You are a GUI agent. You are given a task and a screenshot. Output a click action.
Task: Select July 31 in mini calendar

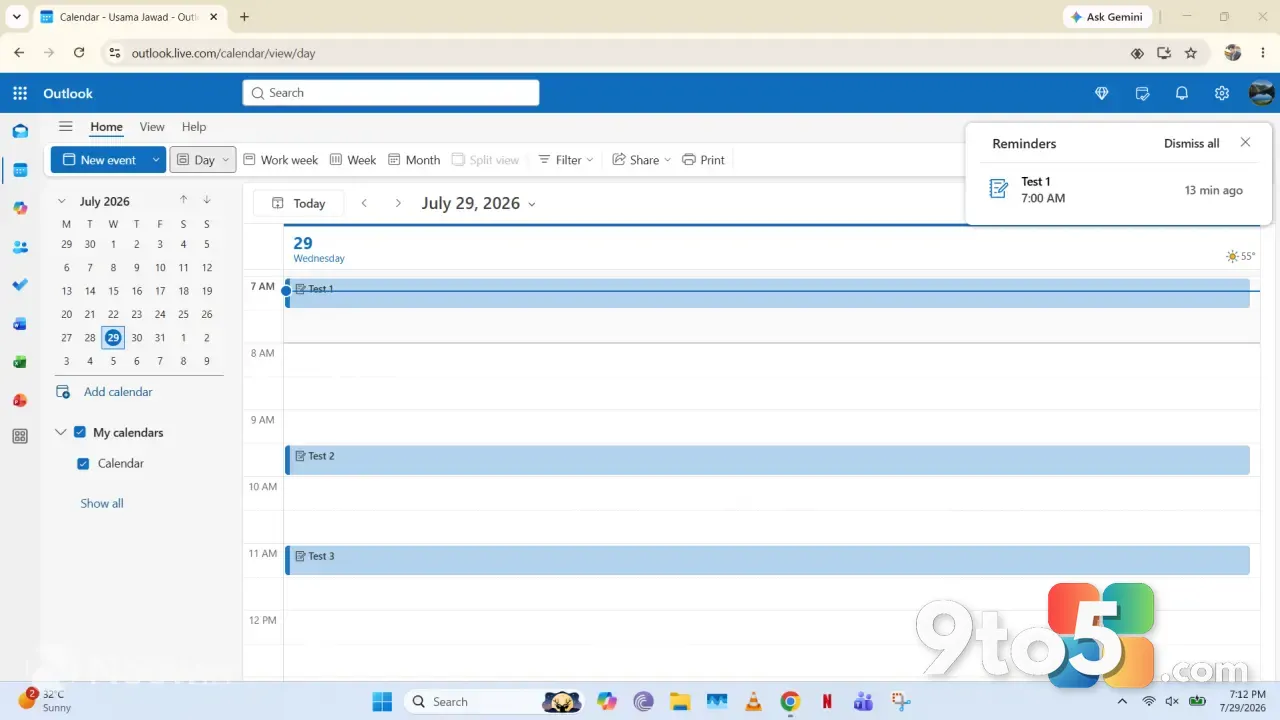click(160, 338)
